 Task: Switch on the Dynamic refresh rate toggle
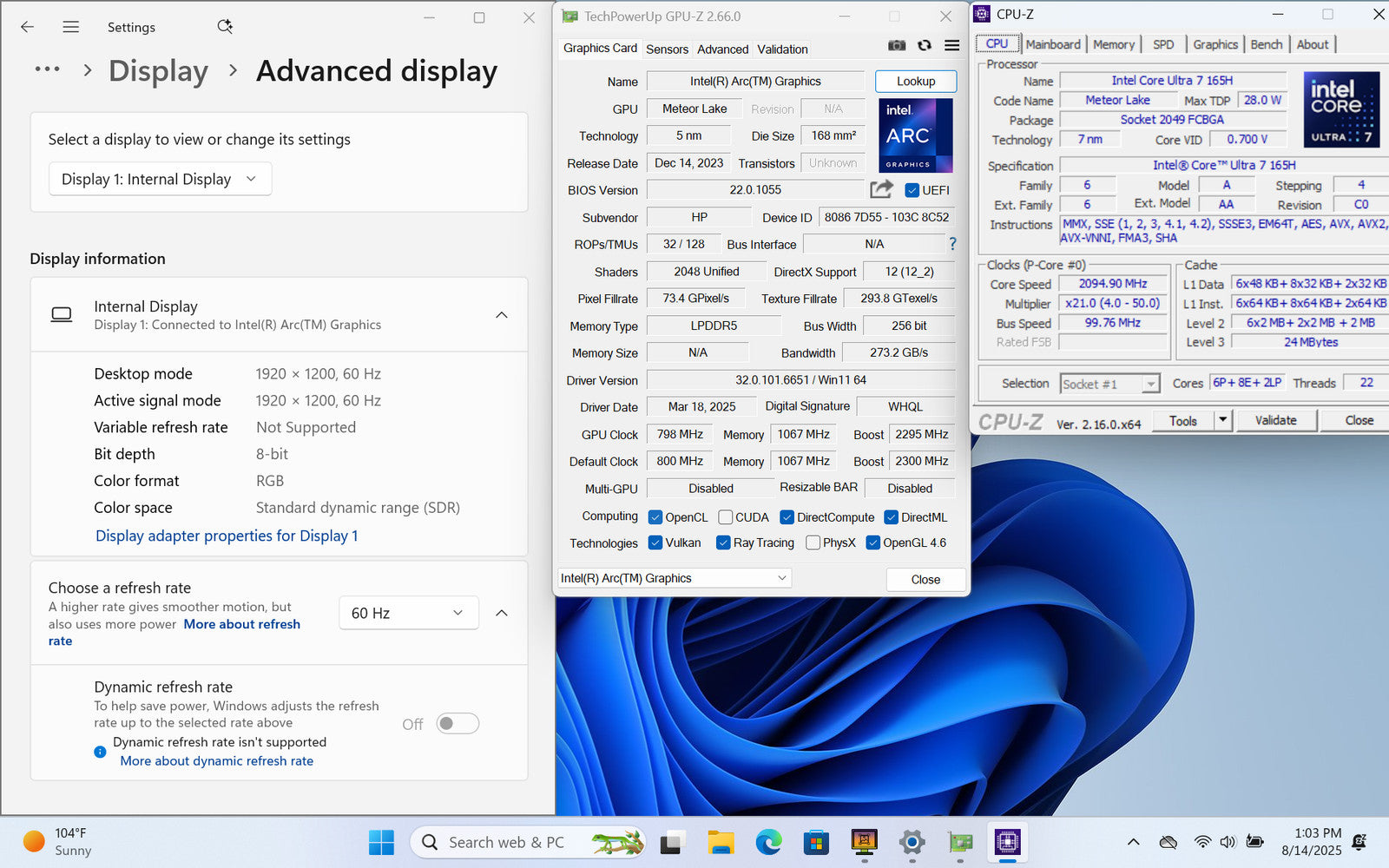(458, 723)
